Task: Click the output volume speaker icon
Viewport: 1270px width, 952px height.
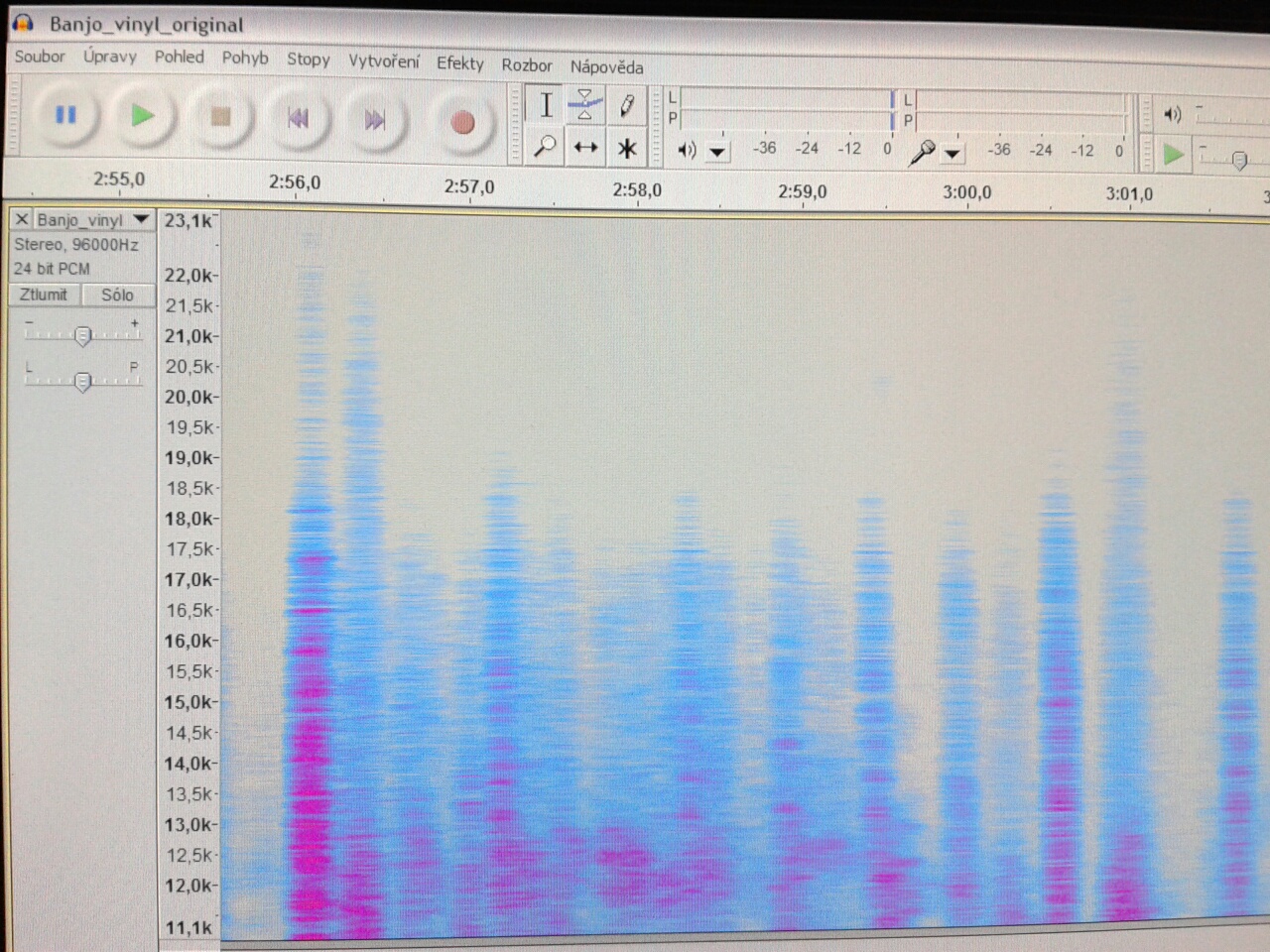Action: (1173, 115)
